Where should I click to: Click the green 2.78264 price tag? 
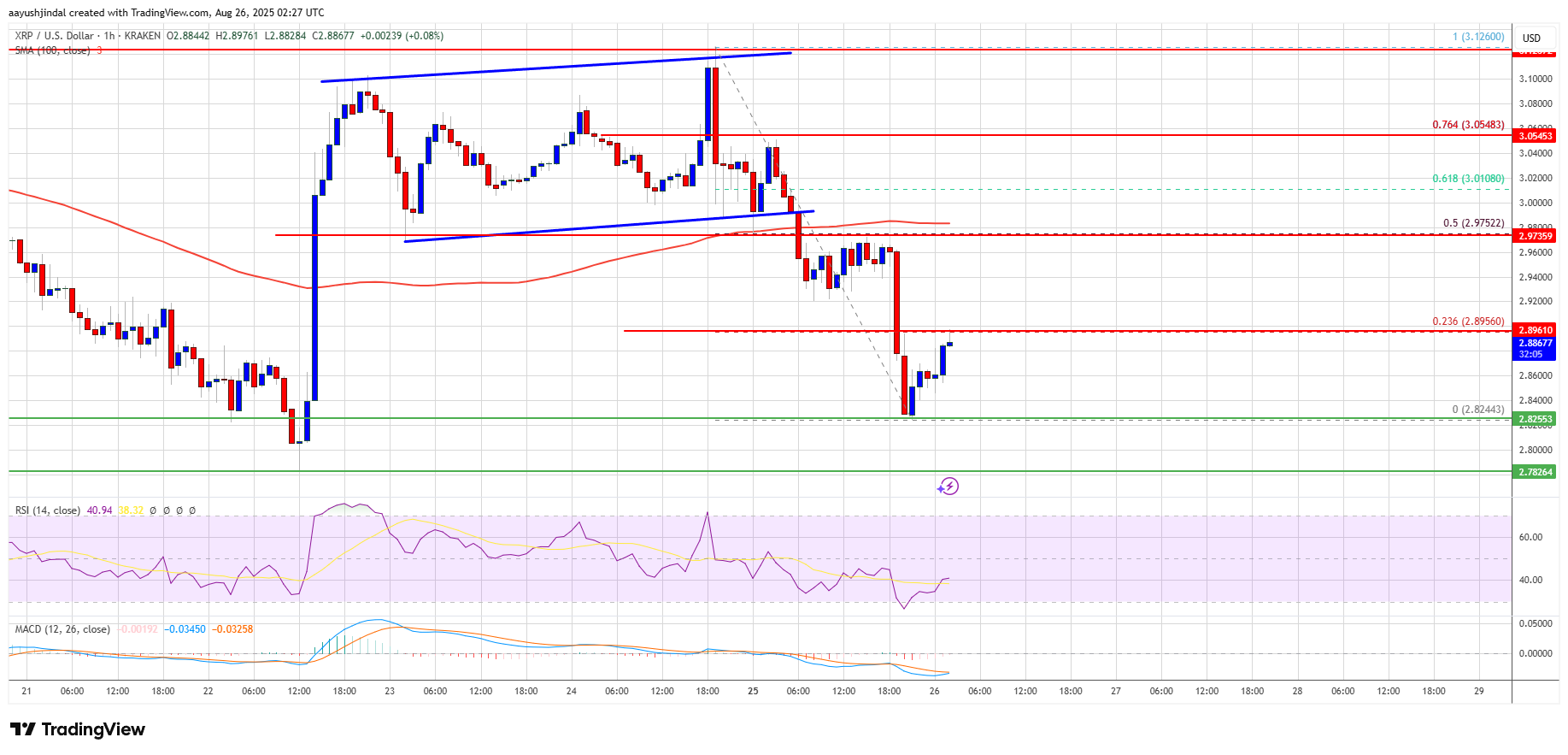pyautogui.click(x=1535, y=472)
